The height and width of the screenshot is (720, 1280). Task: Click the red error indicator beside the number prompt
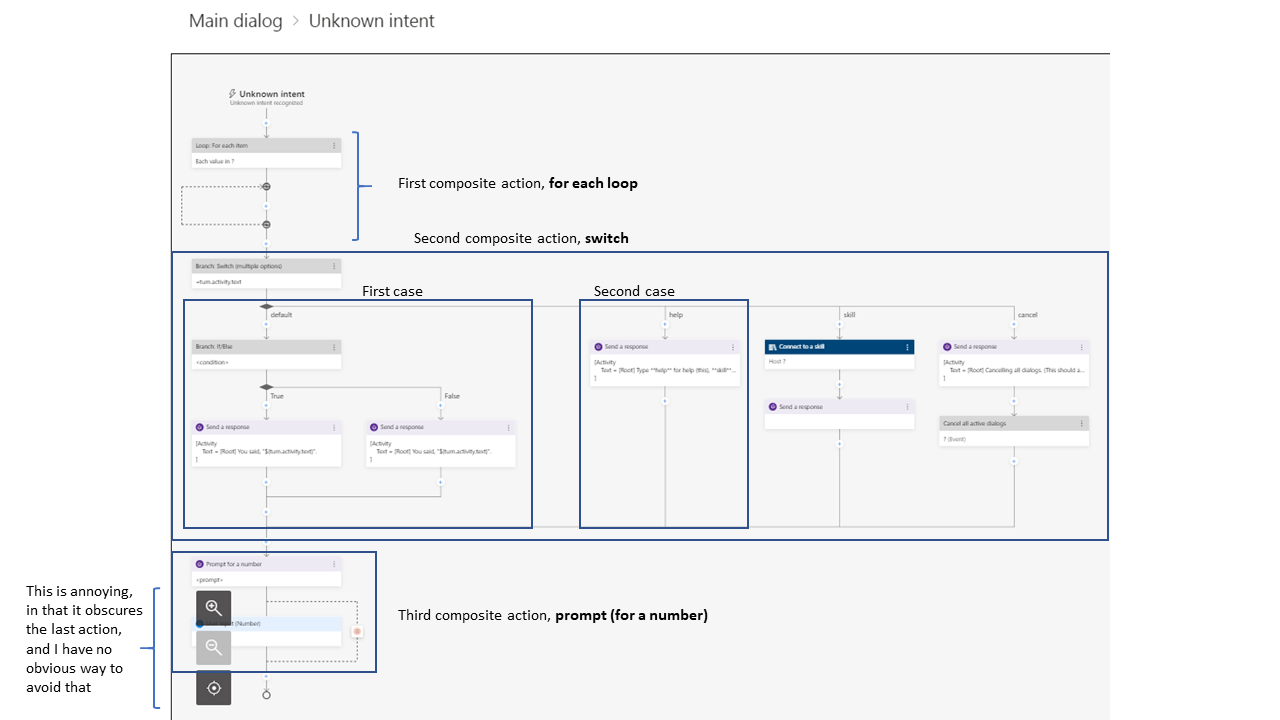pyautogui.click(x=357, y=631)
